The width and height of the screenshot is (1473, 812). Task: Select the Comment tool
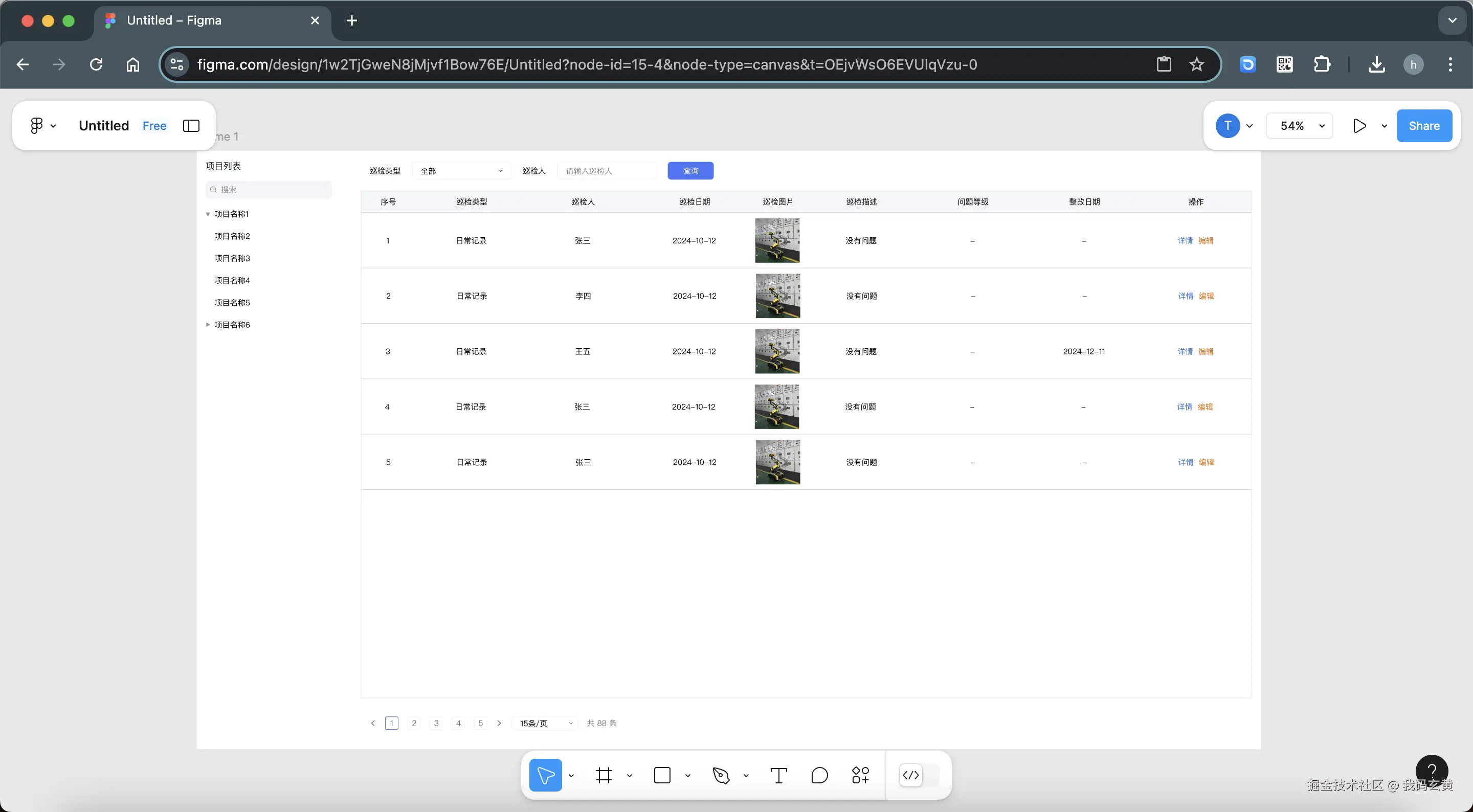pos(819,775)
